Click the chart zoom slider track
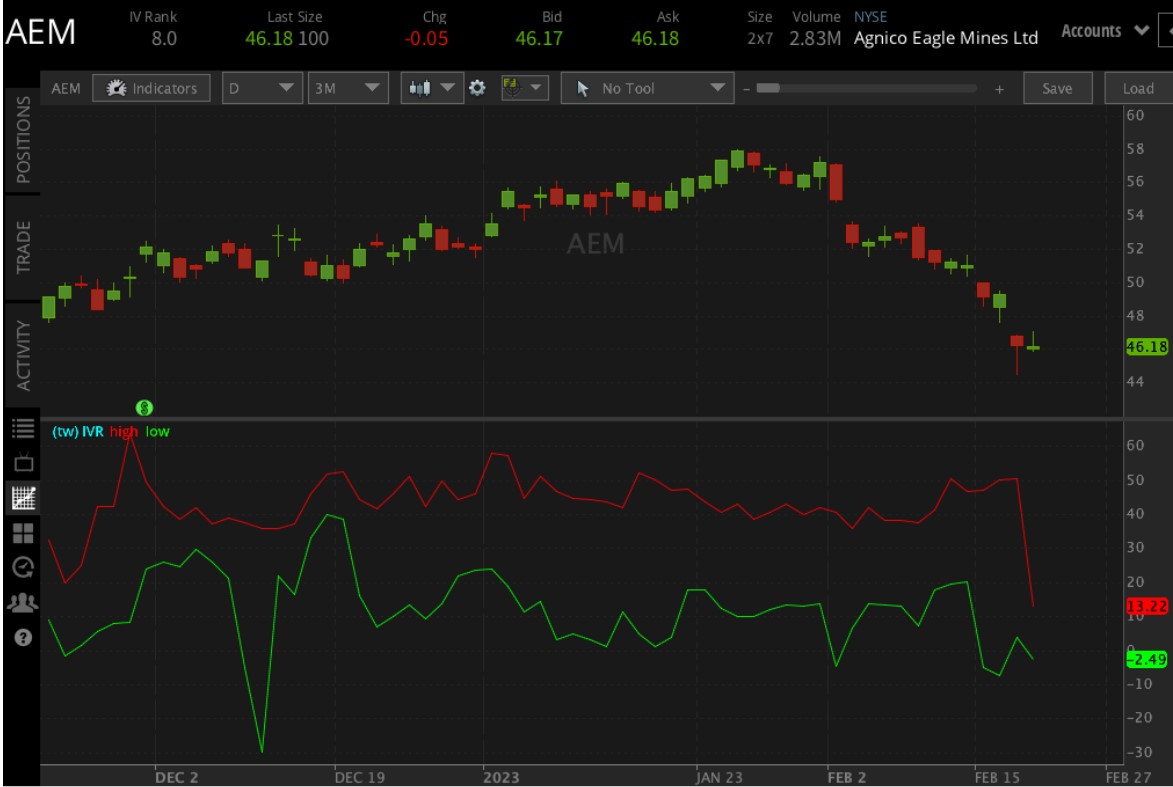Image resolution: width=1173 pixels, height=787 pixels. click(x=866, y=88)
